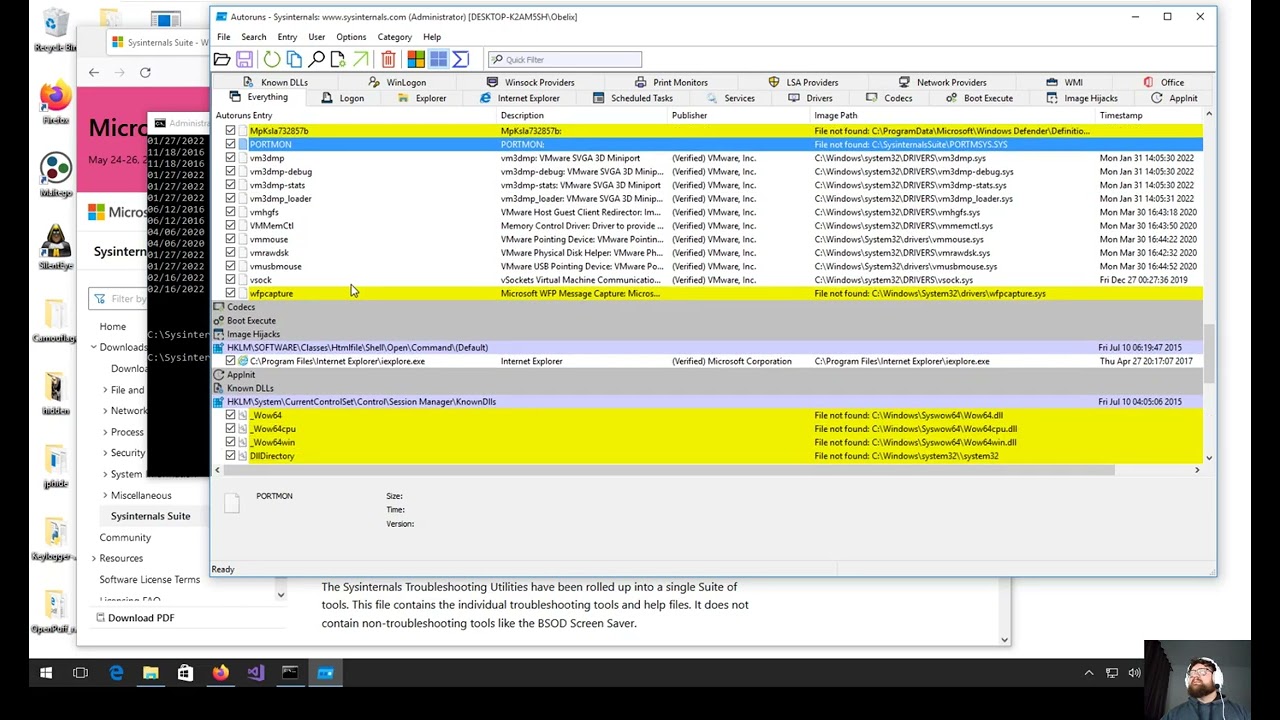Open the Entry menu in Autoruns
The height and width of the screenshot is (720, 1280).
[x=287, y=37]
